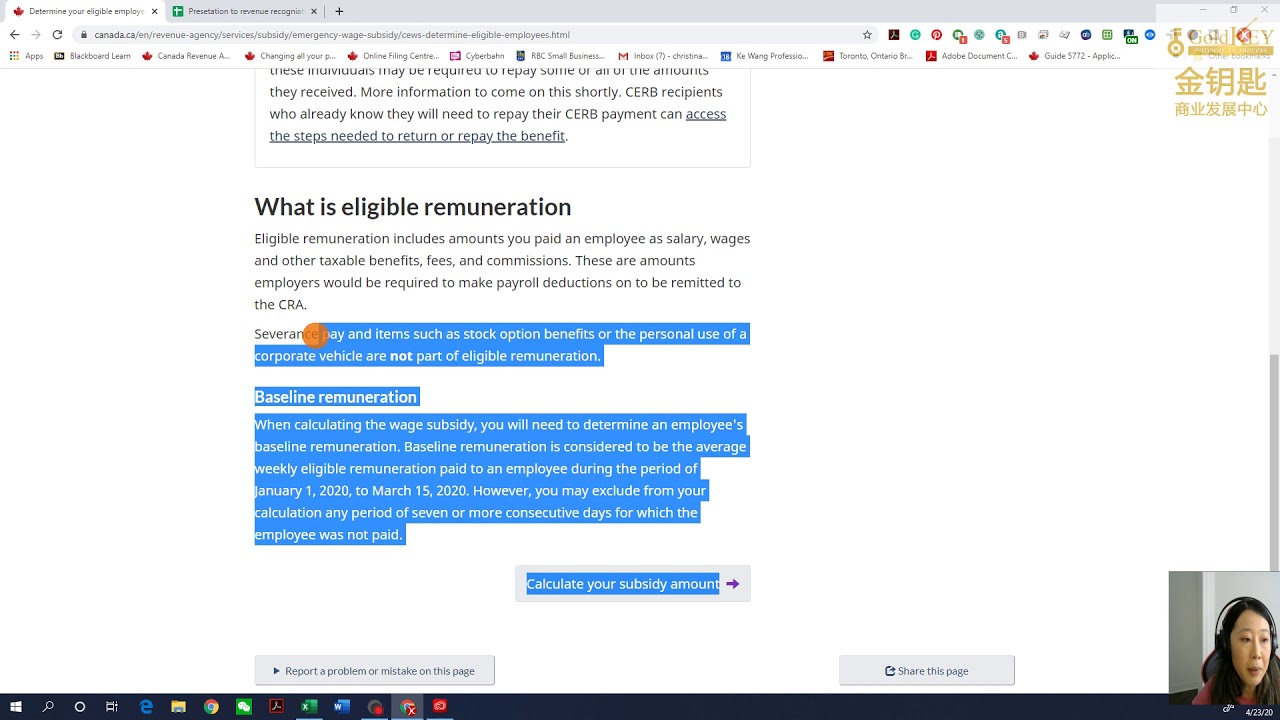1280x720 pixels.
Task: Open Canada Revenue Agency bookmark
Action: coord(186,56)
